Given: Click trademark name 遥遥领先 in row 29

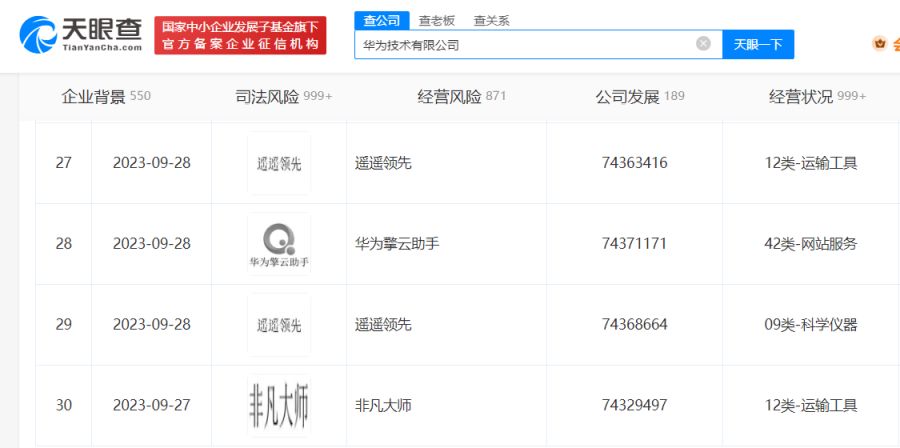Looking at the screenshot, I should 383,325.
